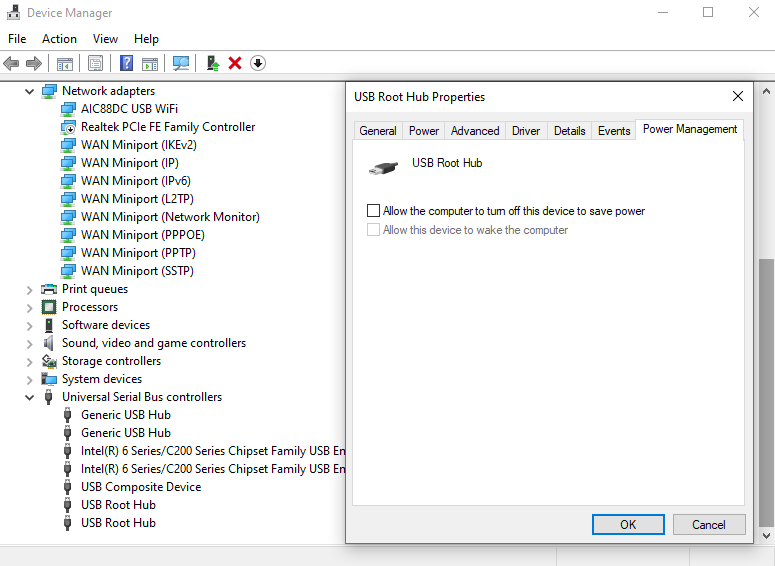Click the USB Composite Device plug icon
775x566 pixels.
click(x=68, y=487)
